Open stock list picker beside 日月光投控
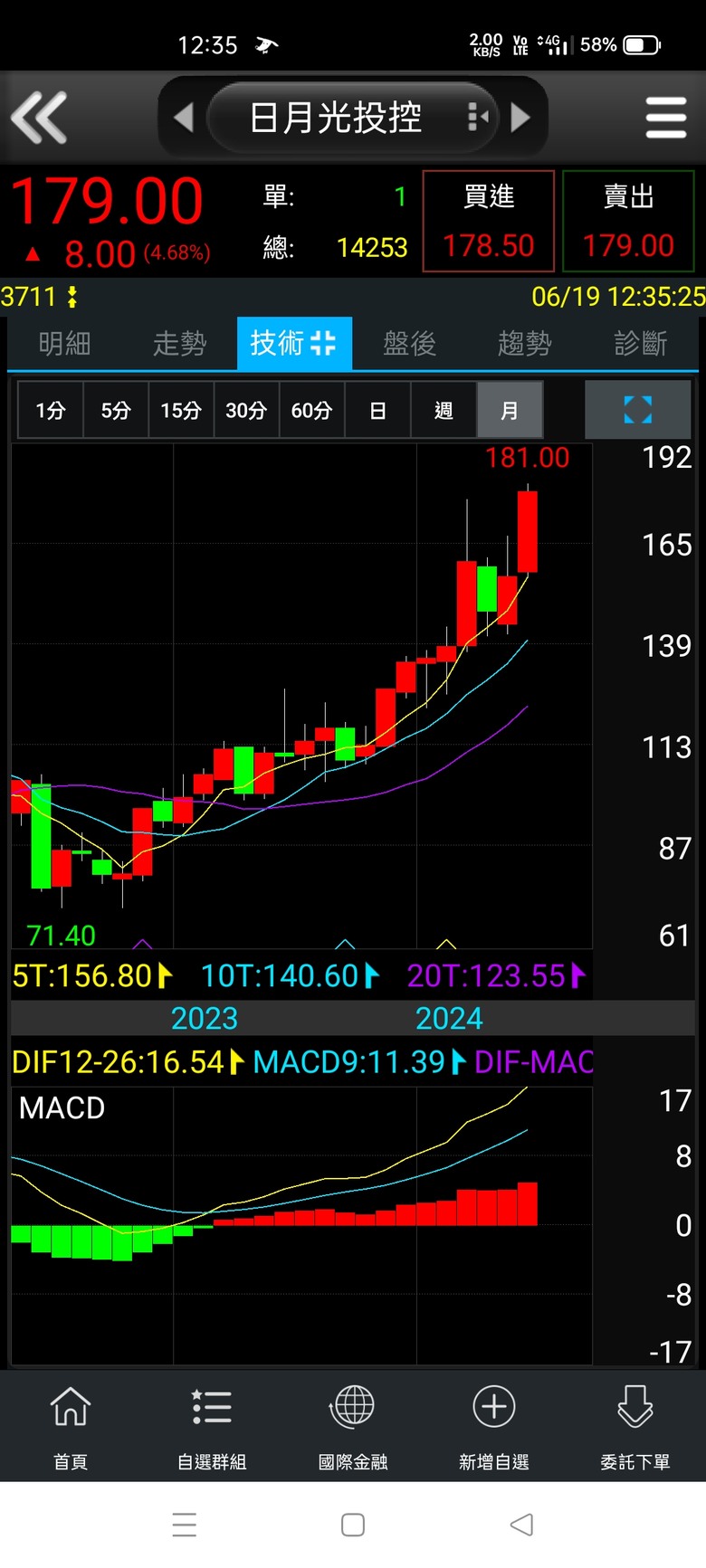The width and height of the screenshot is (706, 1568). point(478,117)
